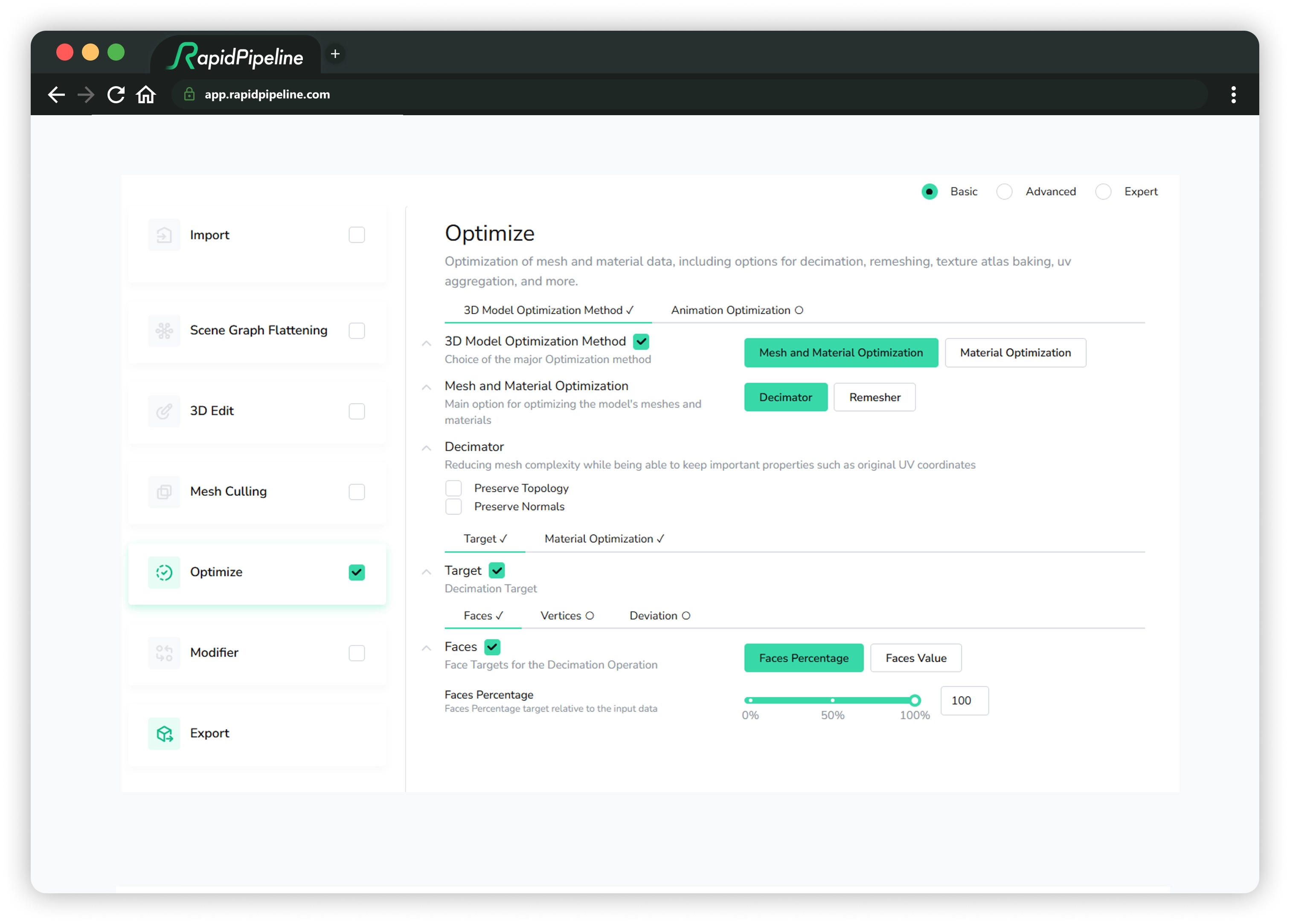Choose the Faces Percentage button
Viewport: 1290px width, 924px height.
(x=804, y=658)
